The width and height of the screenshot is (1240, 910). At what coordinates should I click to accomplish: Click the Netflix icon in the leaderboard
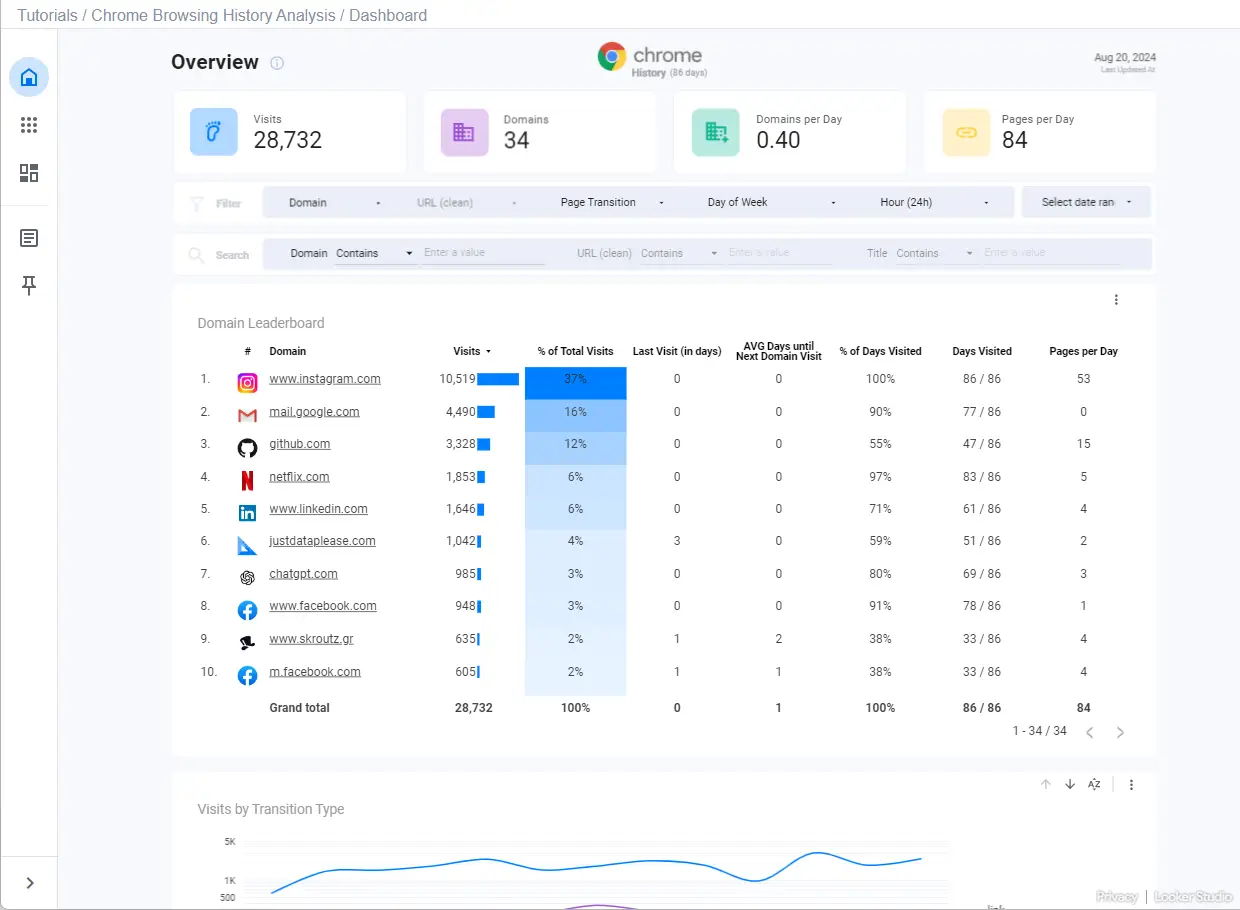pos(247,480)
